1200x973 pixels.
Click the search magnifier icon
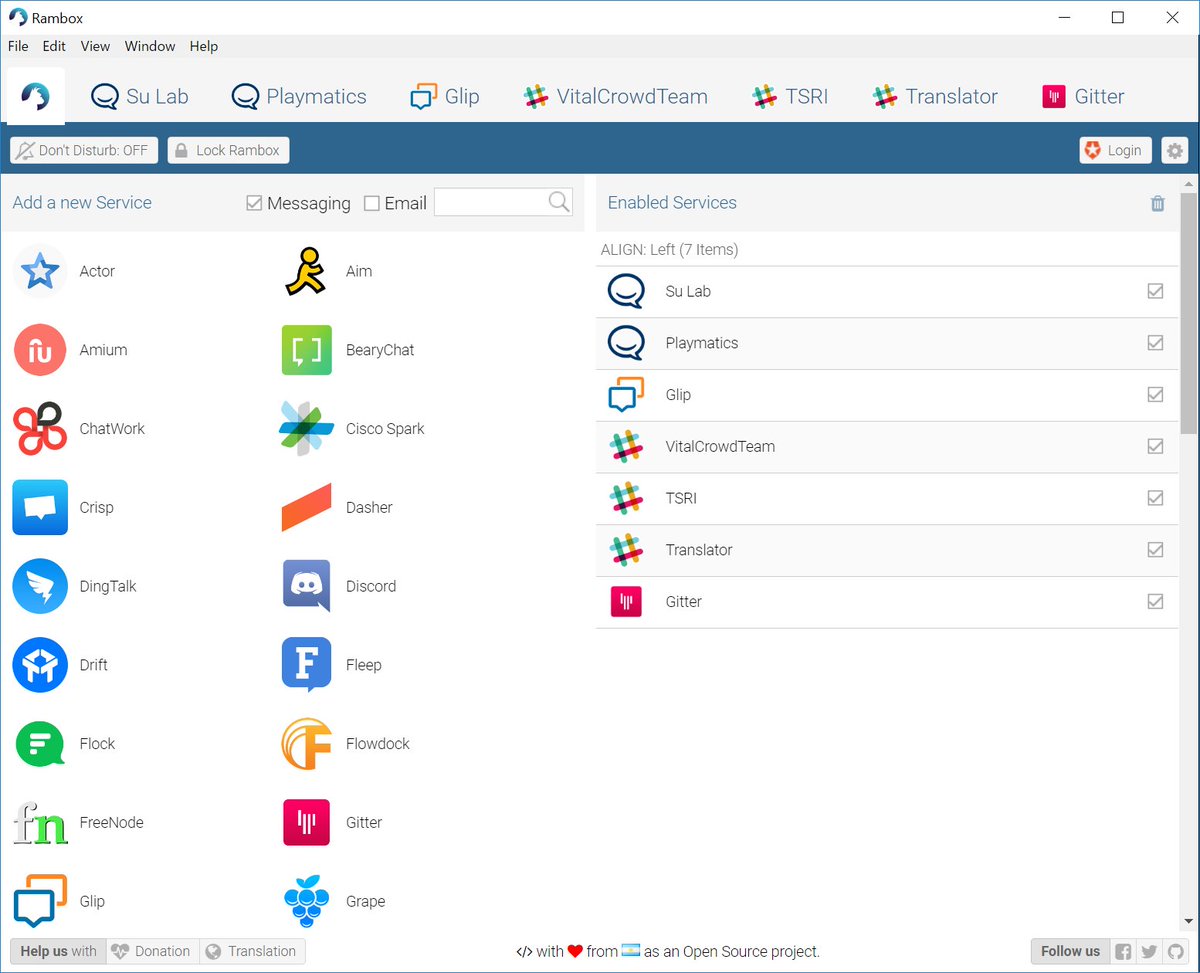(559, 202)
